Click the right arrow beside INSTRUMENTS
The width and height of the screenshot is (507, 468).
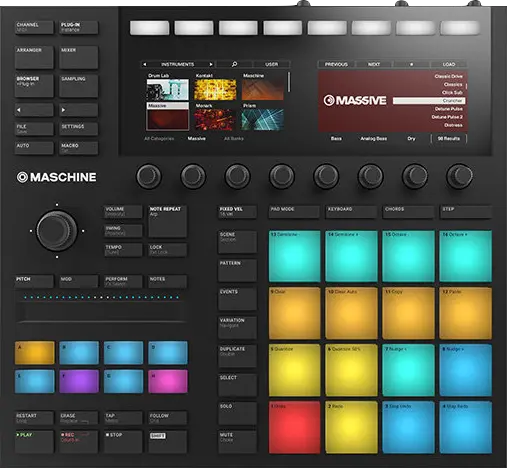(x=211, y=64)
